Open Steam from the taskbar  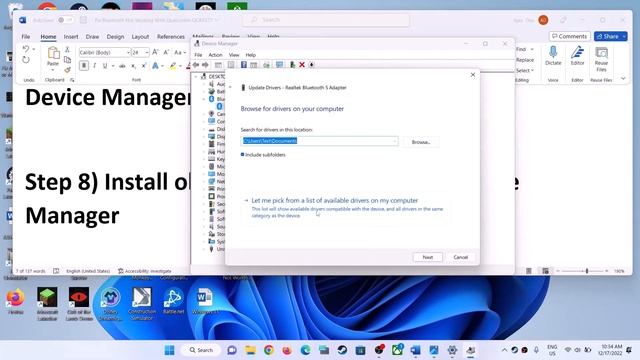[342, 350]
